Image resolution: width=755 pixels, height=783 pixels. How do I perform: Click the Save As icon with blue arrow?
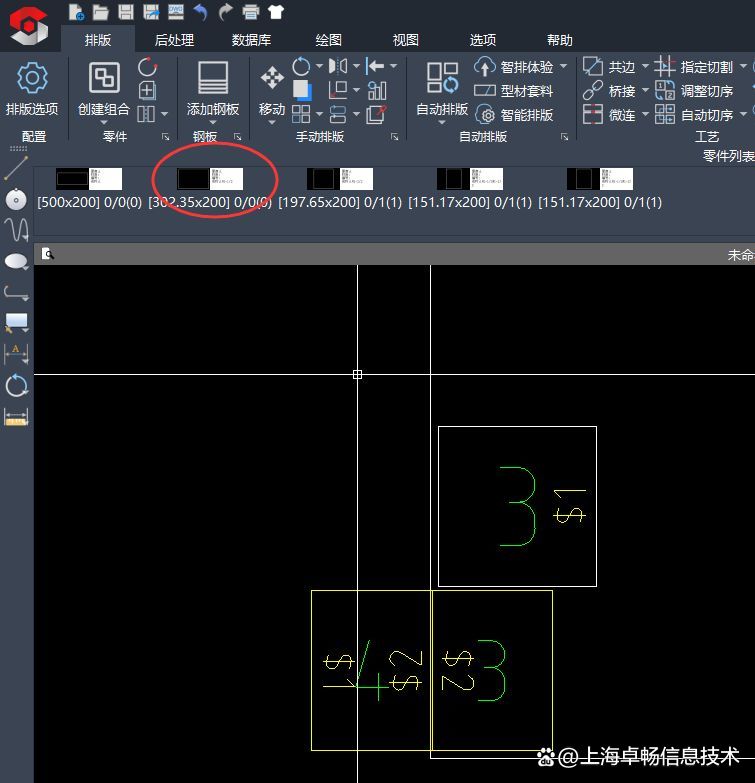click(151, 12)
